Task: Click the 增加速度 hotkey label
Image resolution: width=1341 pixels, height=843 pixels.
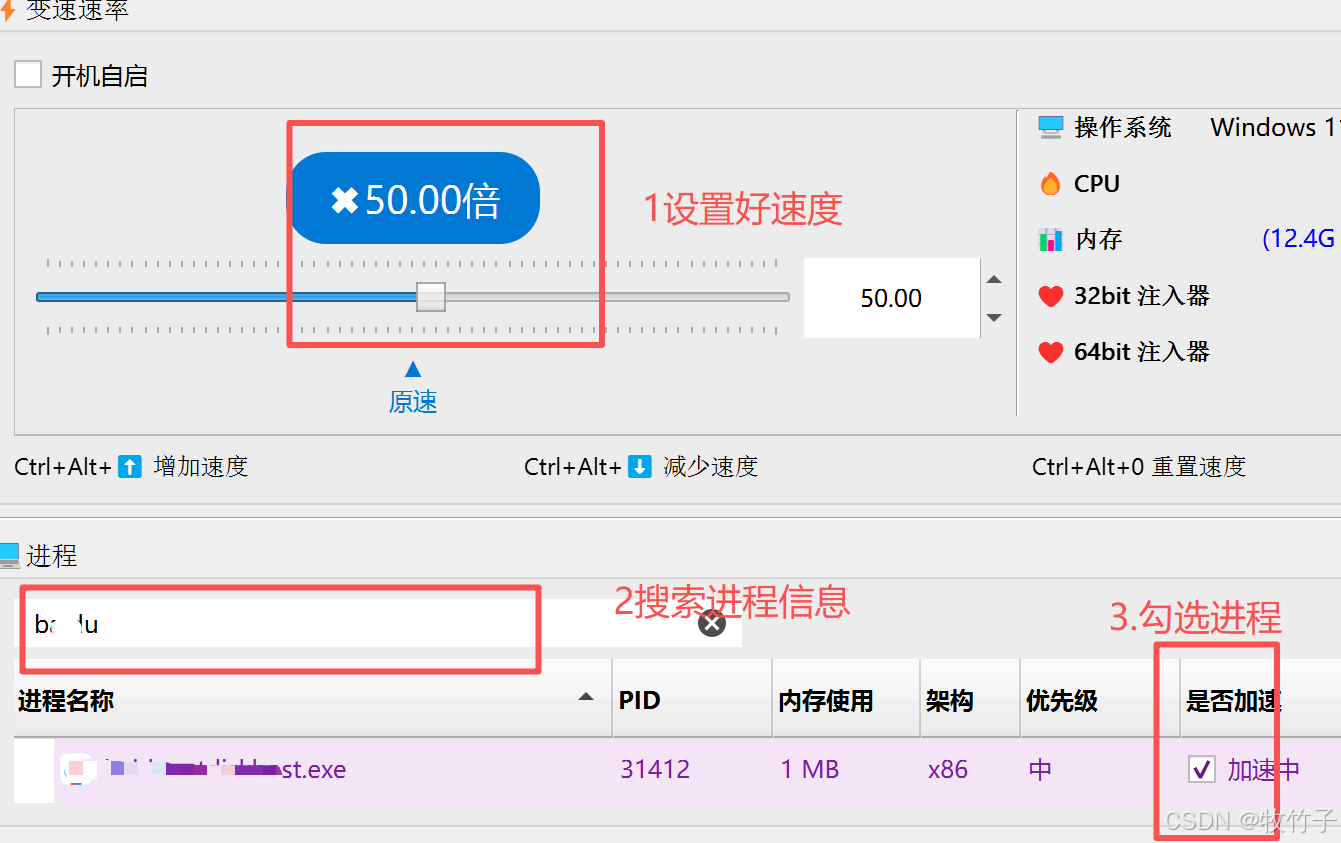Action: point(200,466)
